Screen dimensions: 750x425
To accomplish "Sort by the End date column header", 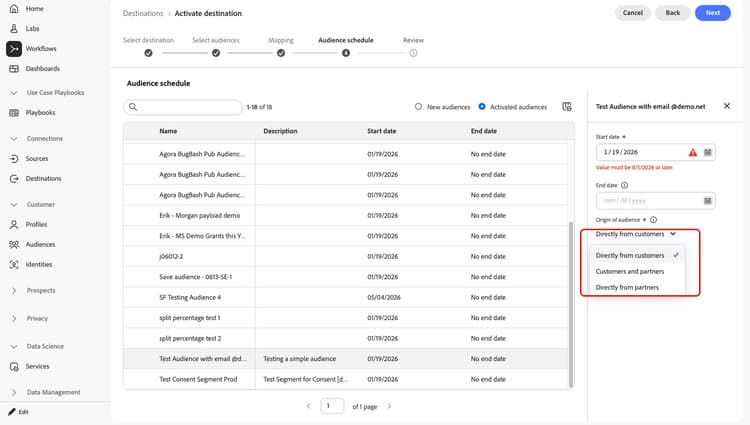I will (x=484, y=131).
